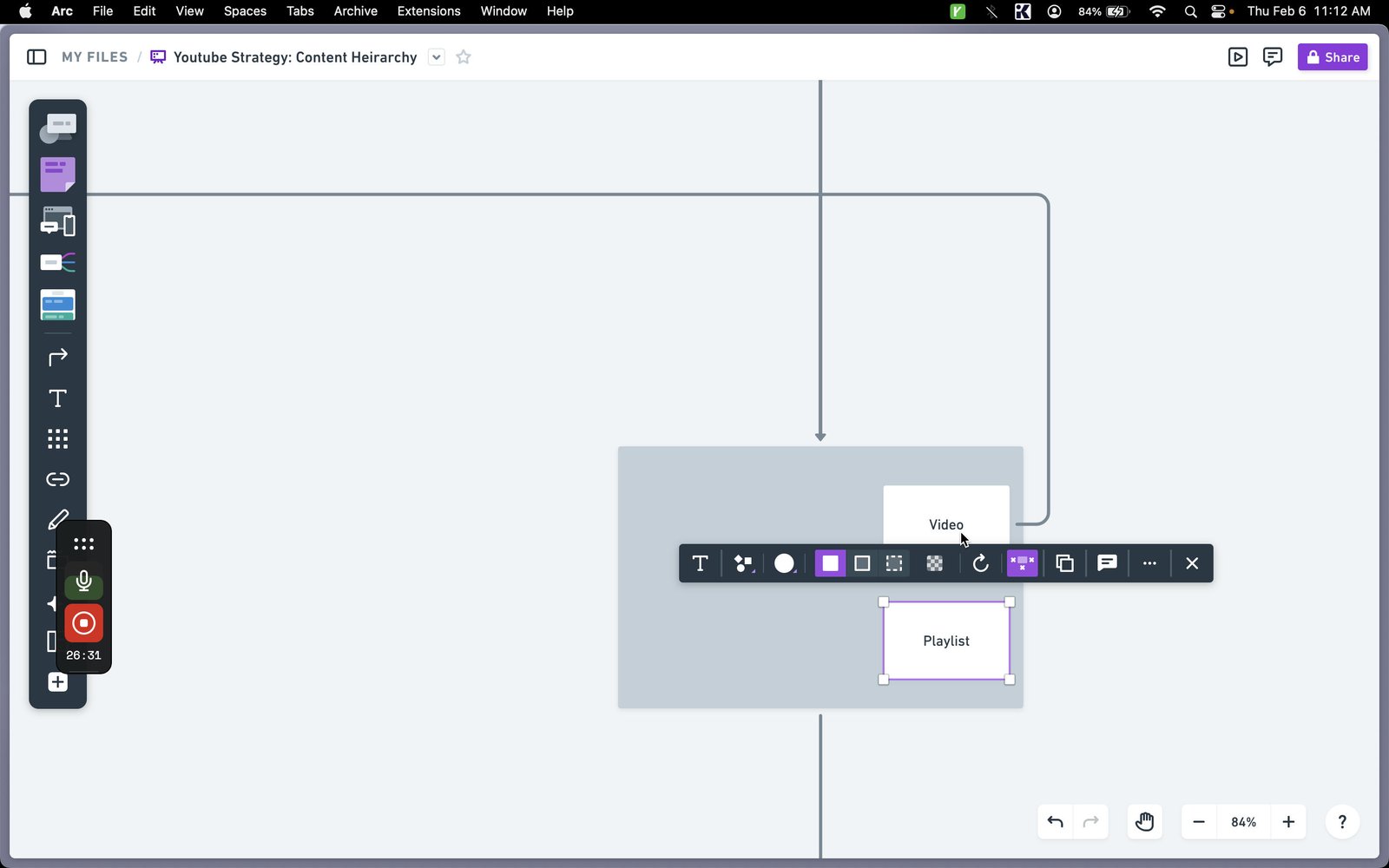Expand the dropdown next to board title

437,57
